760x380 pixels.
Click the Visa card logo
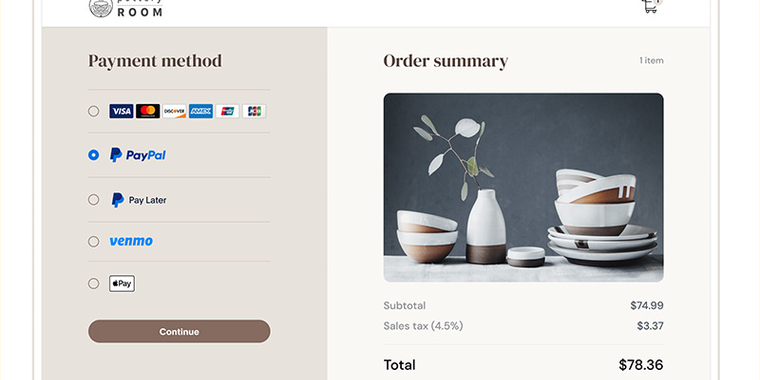tap(121, 111)
